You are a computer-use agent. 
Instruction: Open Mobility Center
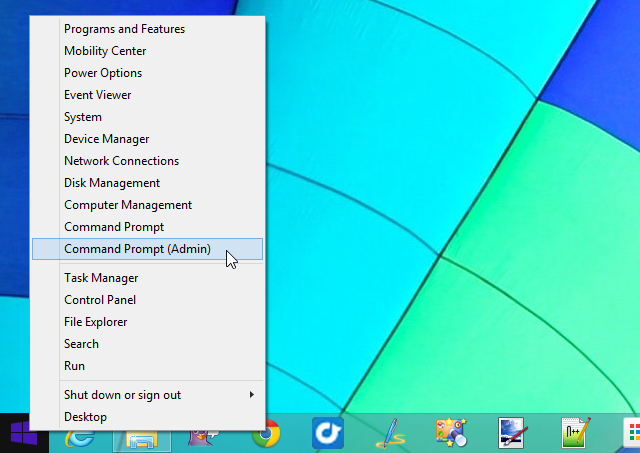[x=147, y=51]
